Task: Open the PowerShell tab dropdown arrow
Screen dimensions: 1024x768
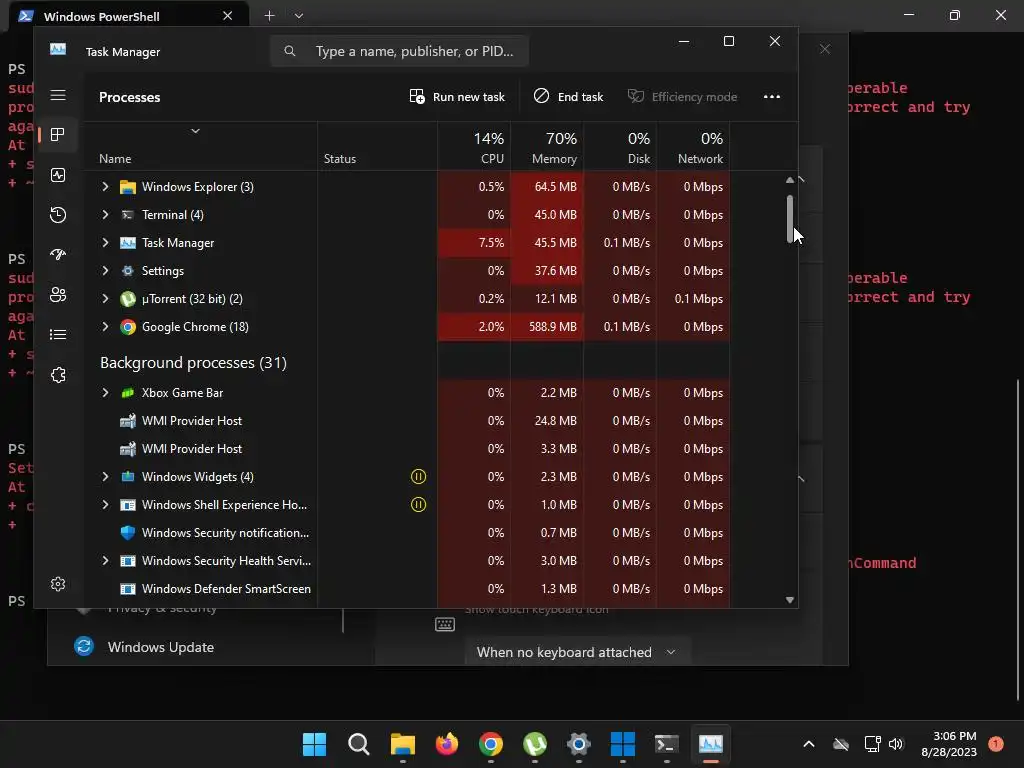Action: pyautogui.click(x=298, y=16)
